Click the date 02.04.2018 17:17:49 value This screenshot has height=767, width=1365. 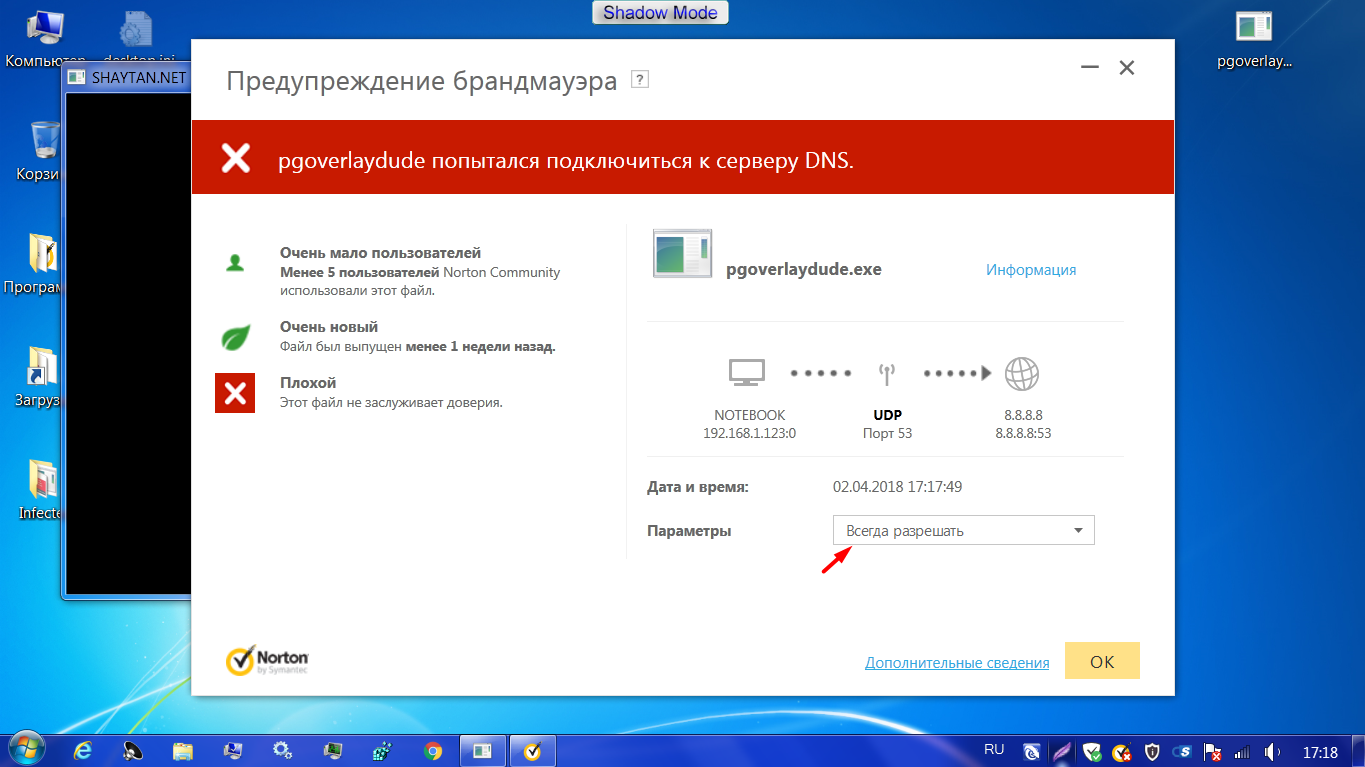pos(898,488)
